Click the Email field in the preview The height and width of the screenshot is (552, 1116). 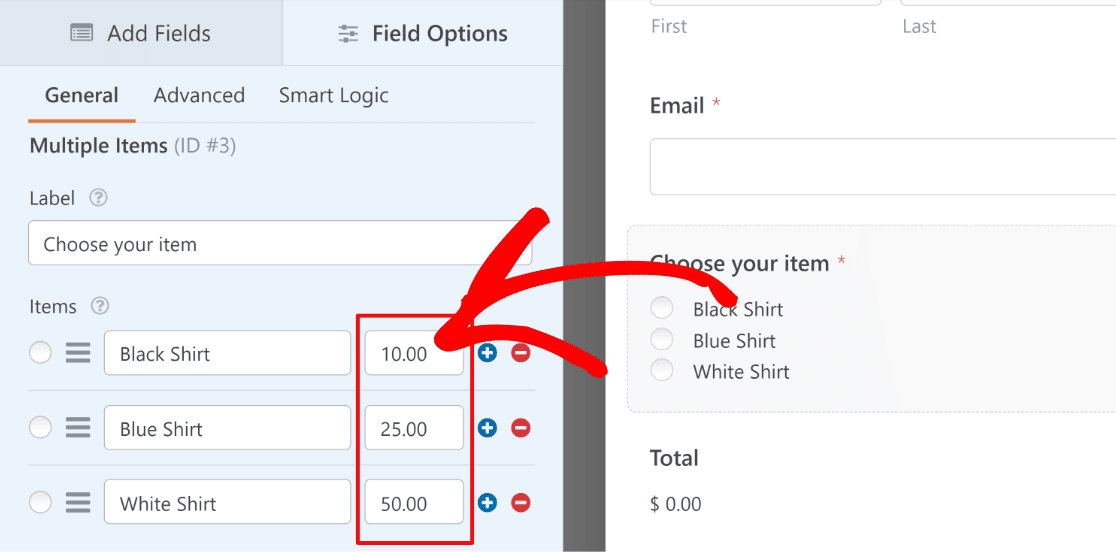pos(883,166)
